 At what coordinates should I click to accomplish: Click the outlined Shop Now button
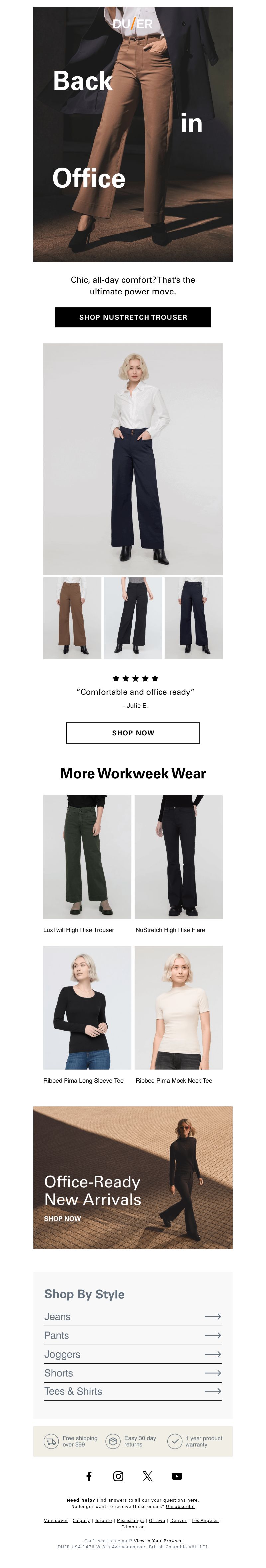(133, 733)
